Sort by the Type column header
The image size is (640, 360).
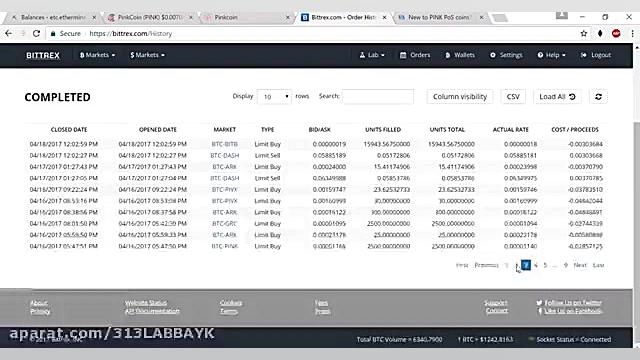(x=267, y=129)
